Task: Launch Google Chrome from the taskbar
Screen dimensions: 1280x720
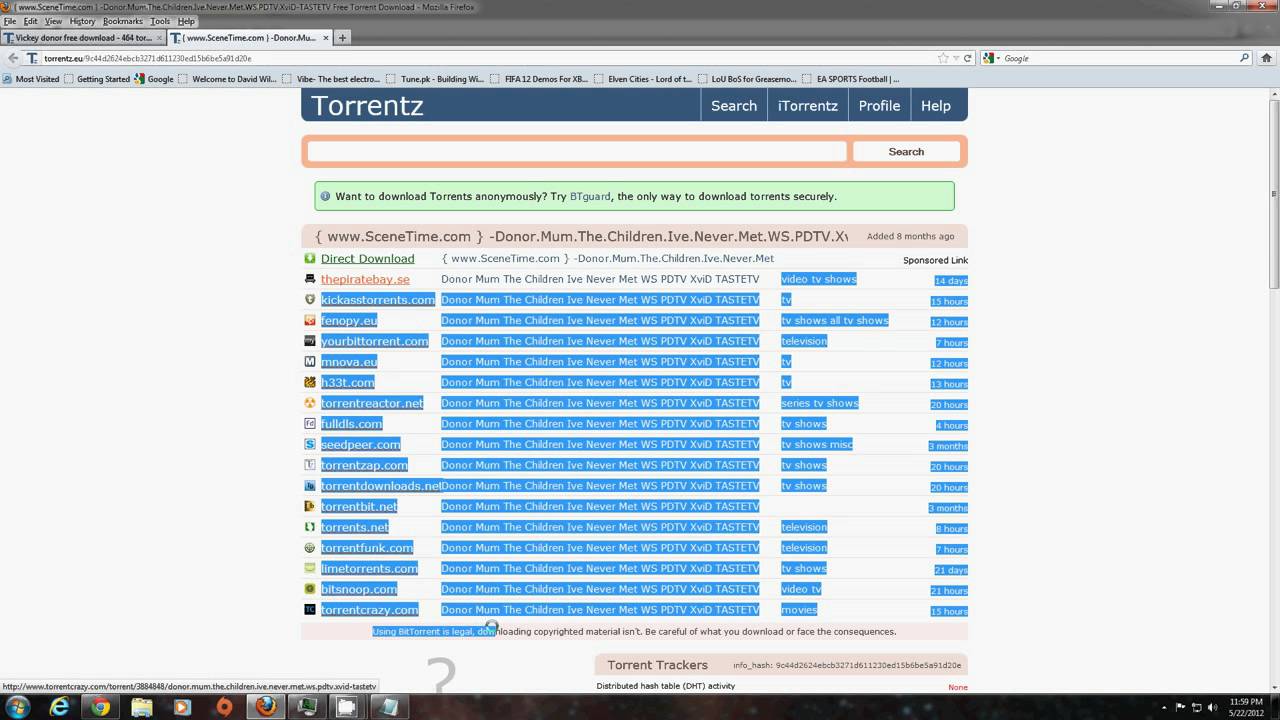Action: coord(101,707)
